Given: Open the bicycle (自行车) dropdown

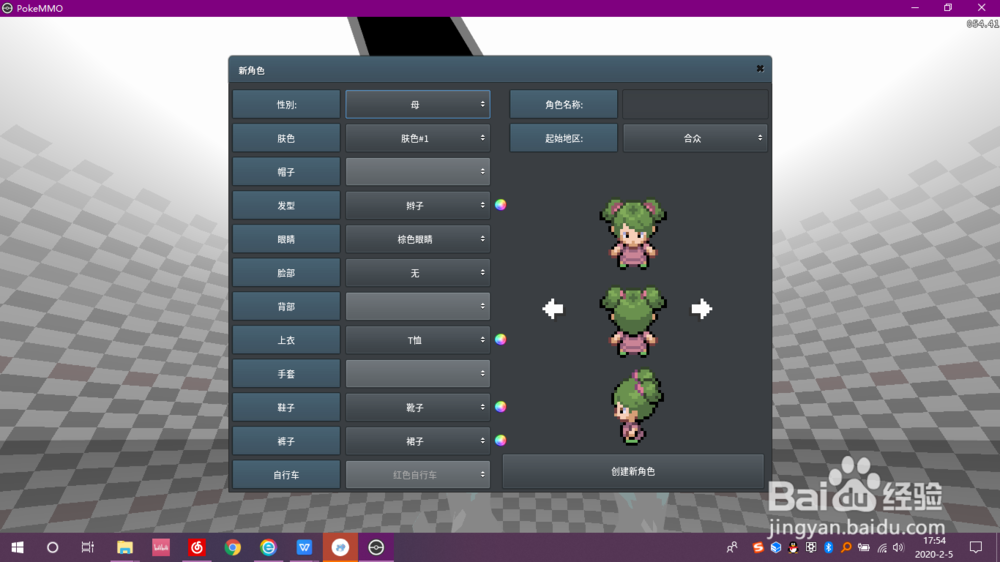Looking at the screenshot, I should pyautogui.click(x=418, y=475).
